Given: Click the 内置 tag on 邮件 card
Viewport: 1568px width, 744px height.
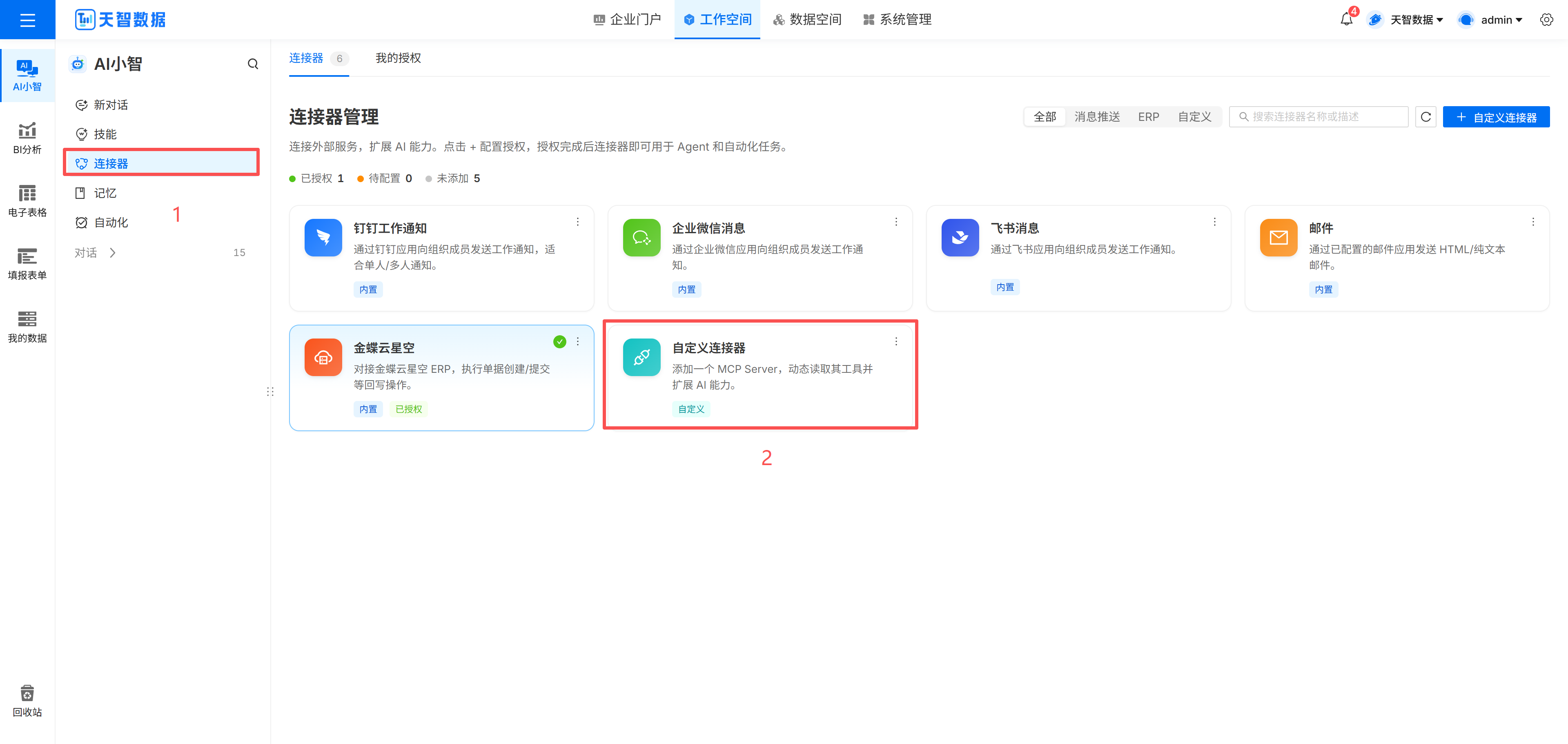Looking at the screenshot, I should [1323, 289].
